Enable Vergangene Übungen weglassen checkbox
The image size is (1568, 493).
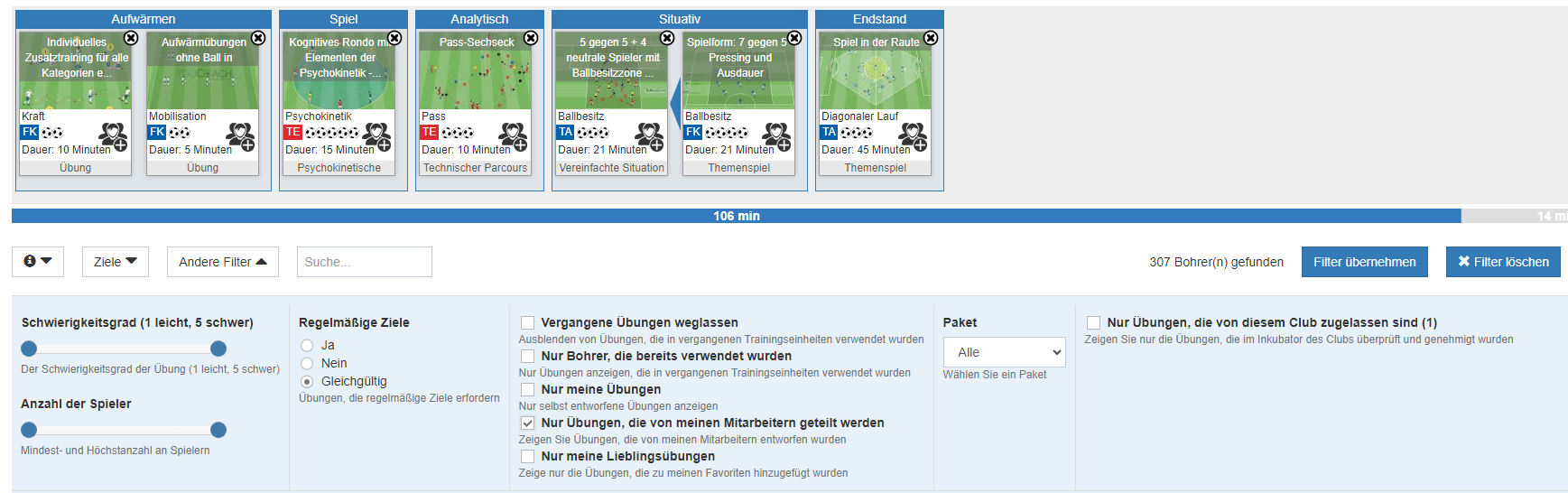pyautogui.click(x=528, y=323)
